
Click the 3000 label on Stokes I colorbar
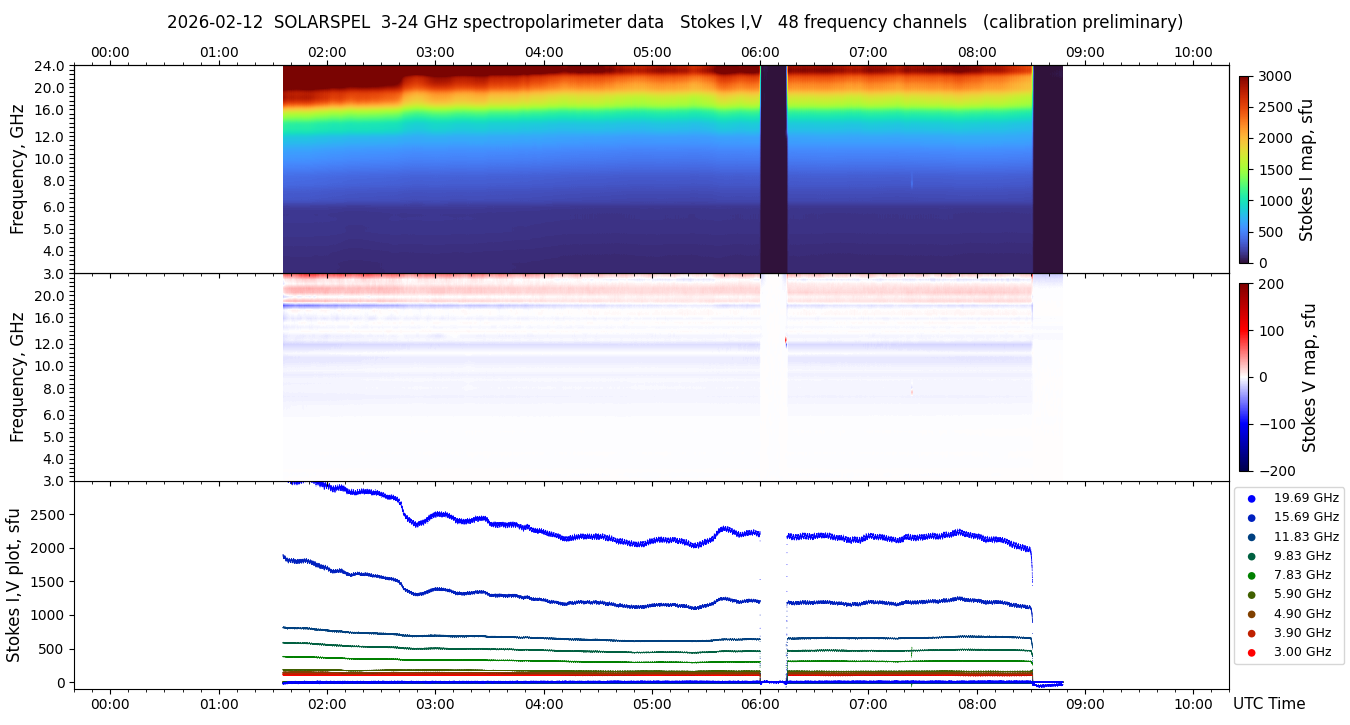click(1274, 76)
